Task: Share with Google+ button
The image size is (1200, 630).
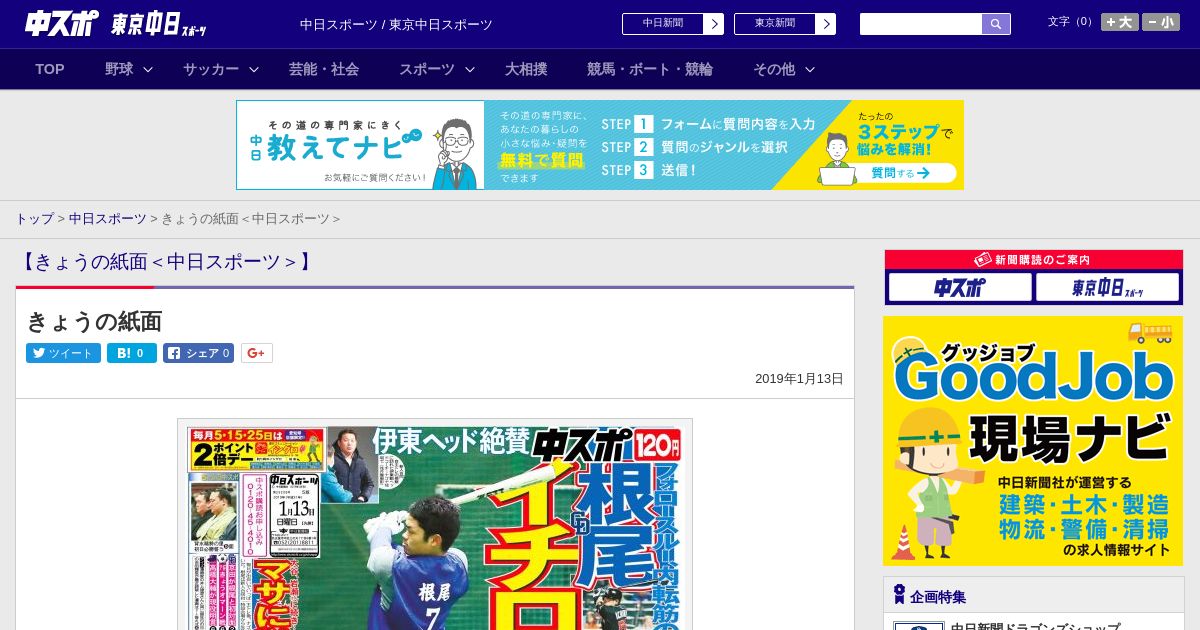Action: 257,353
